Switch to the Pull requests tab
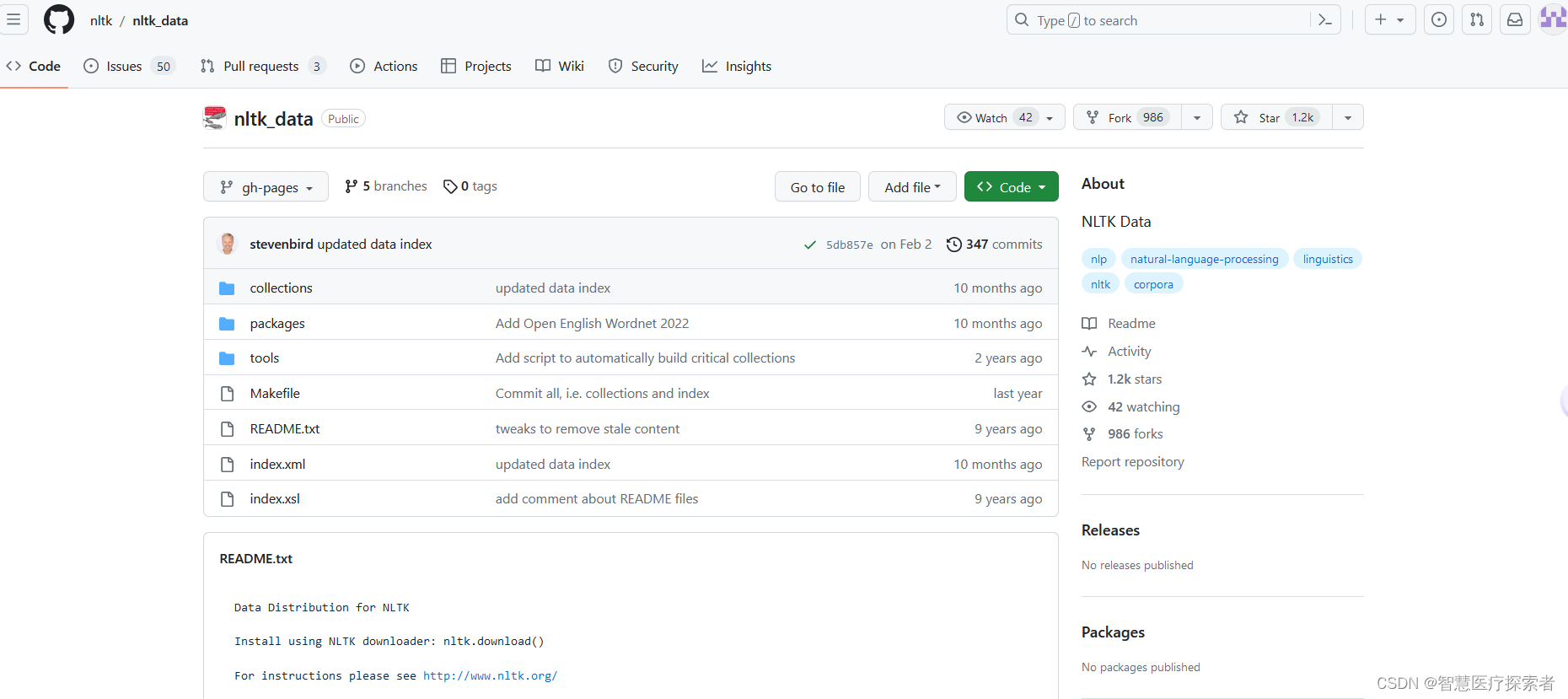The height and width of the screenshot is (699, 1568). 262,66
